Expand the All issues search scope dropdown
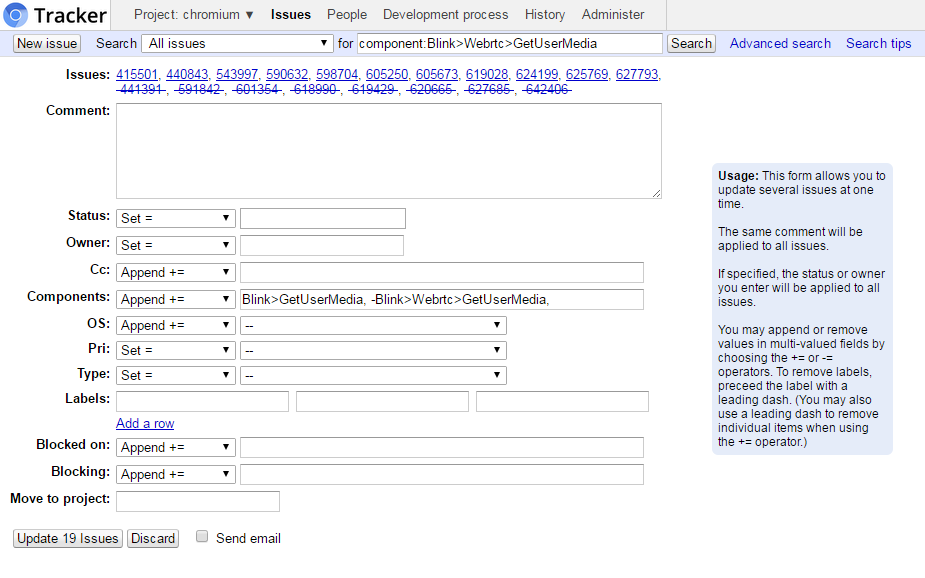The height and width of the screenshot is (578, 925). pyautogui.click(x=238, y=44)
